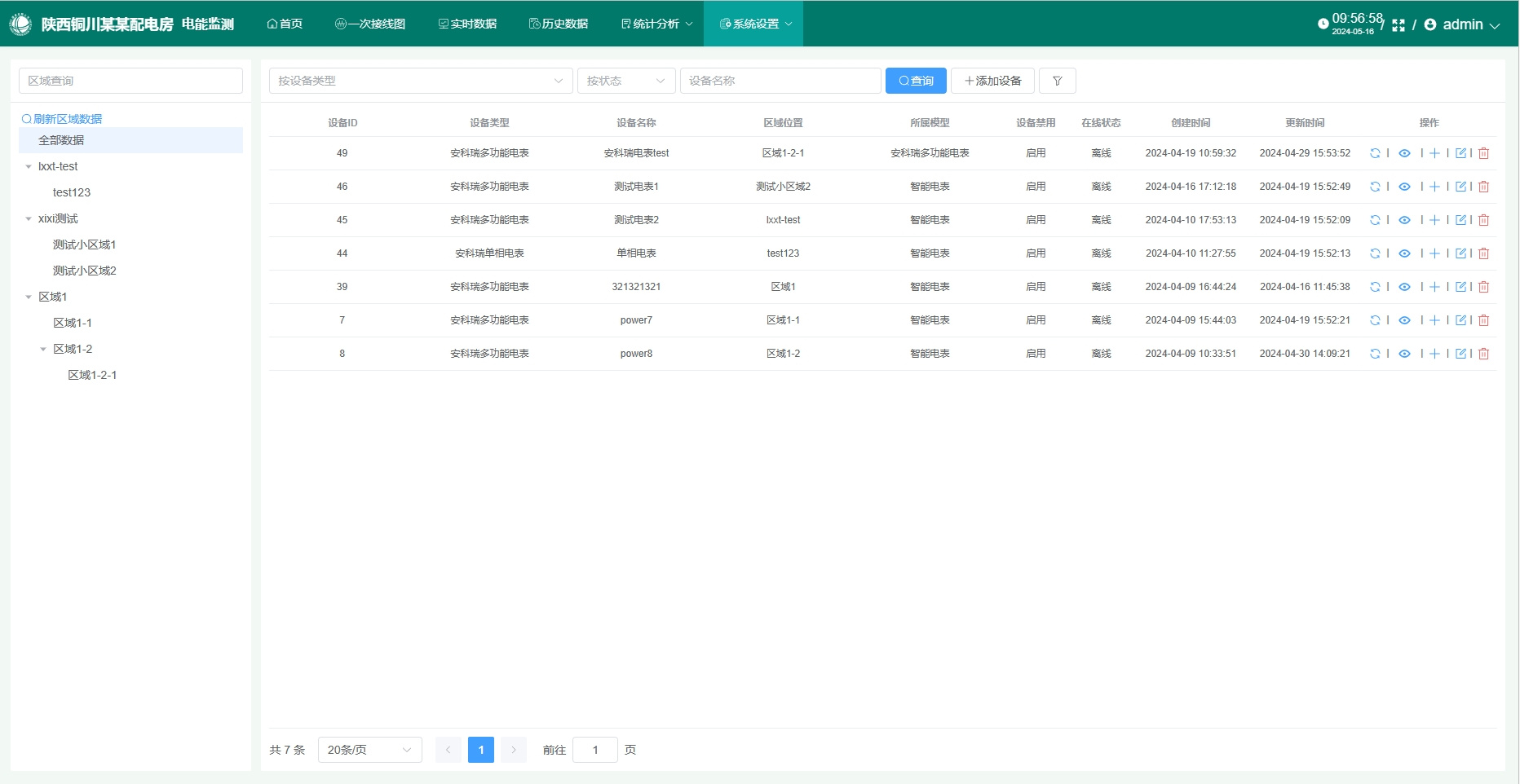
Task: View details of 测试电表2 via eye icon
Action: coord(1404,220)
